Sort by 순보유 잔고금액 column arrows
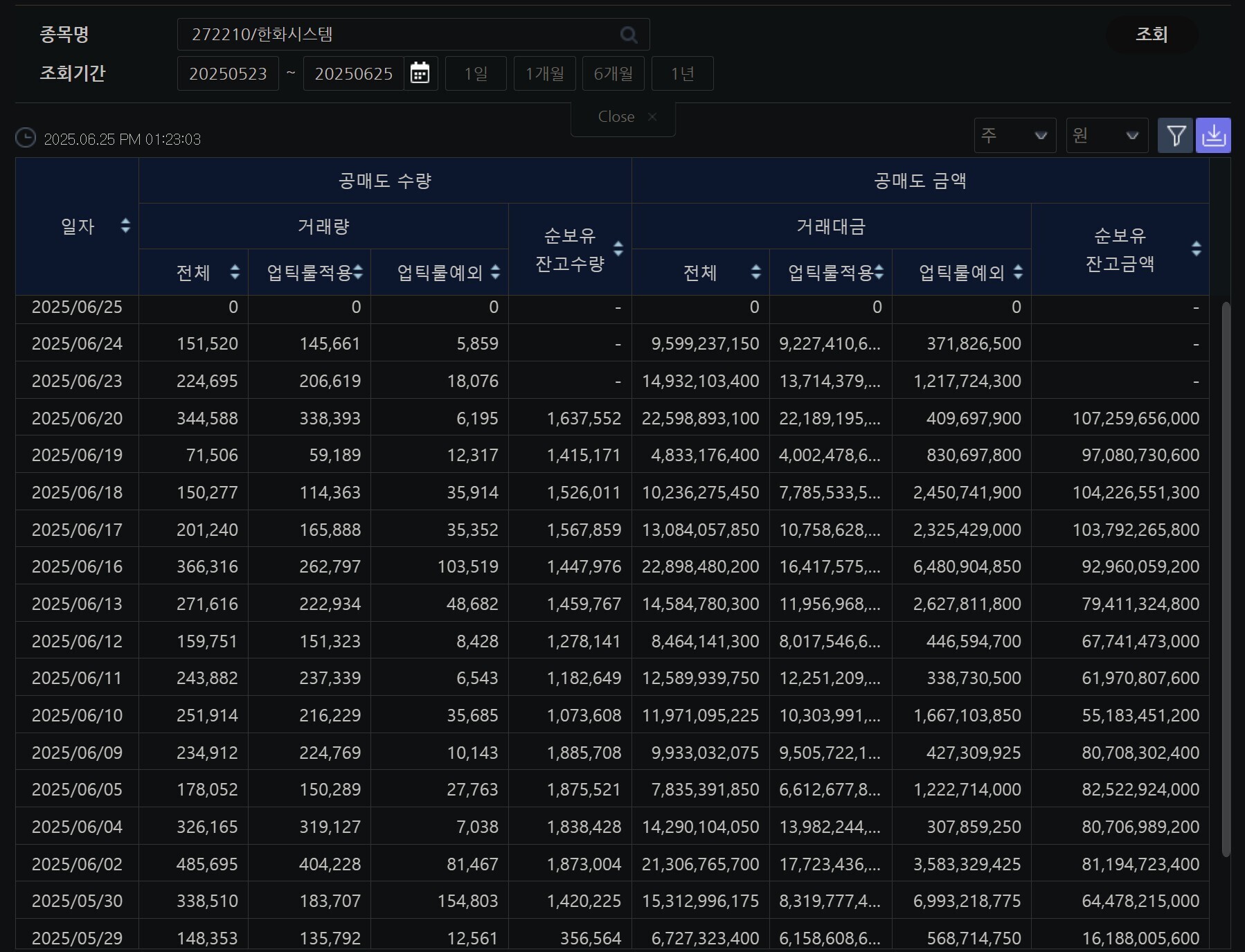The image size is (1245, 952). pyautogui.click(x=1196, y=249)
